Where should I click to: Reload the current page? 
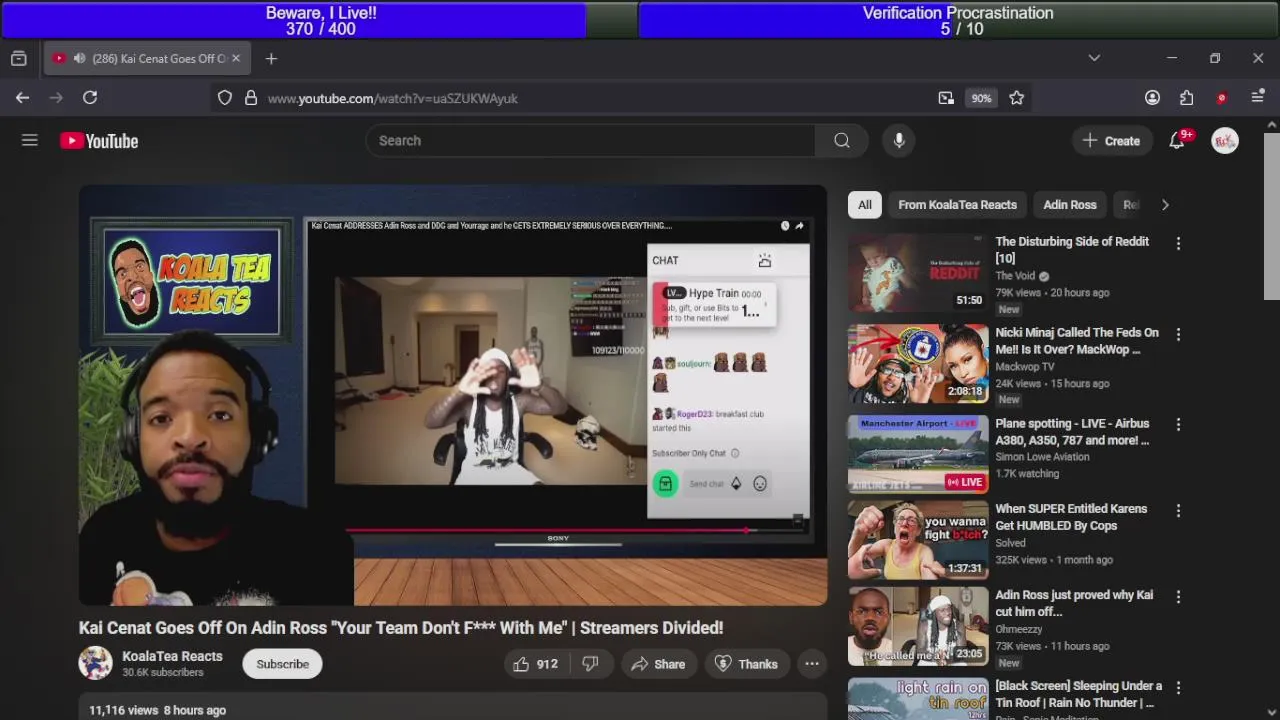(90, 98)
